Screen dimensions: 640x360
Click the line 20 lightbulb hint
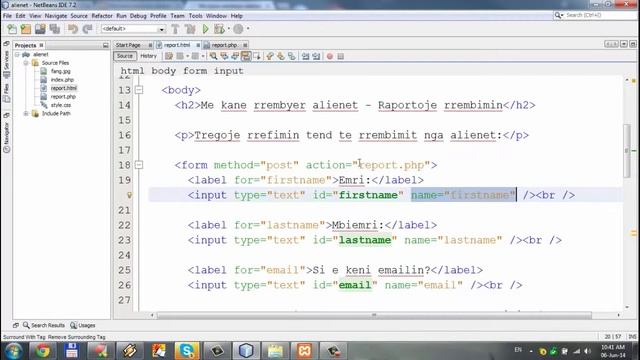(x=129, y=195)
